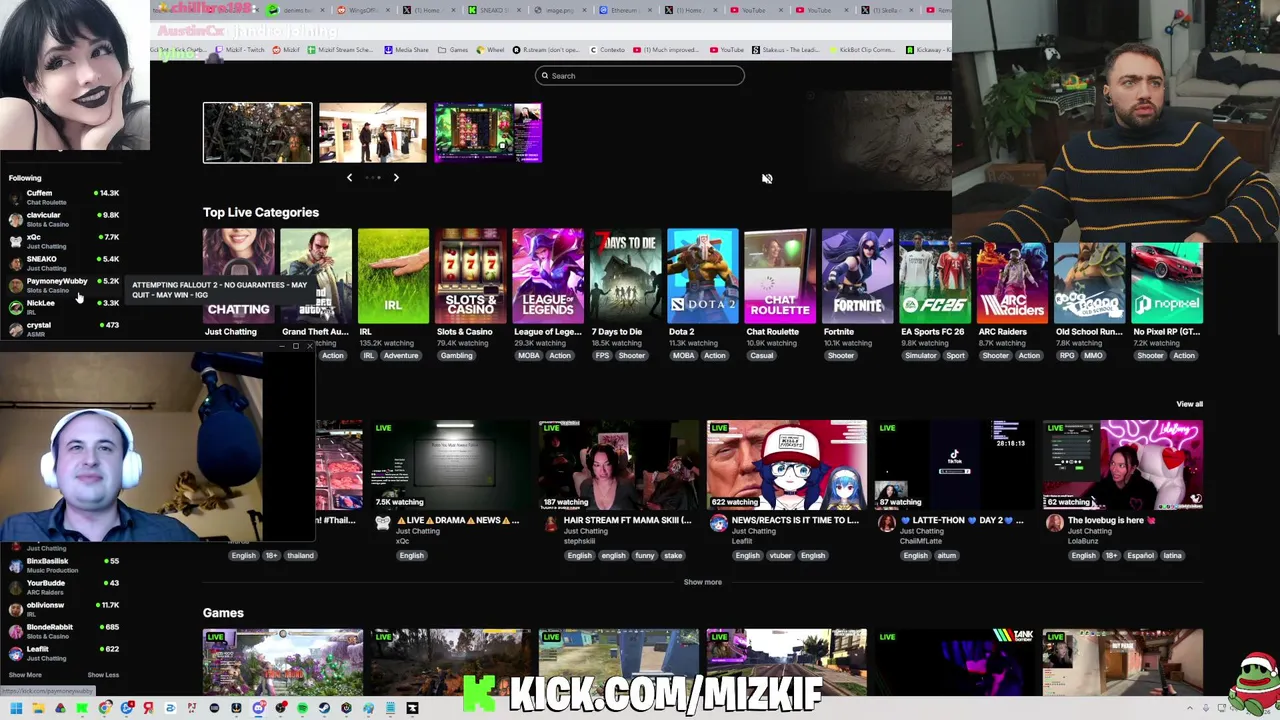Open Cuffem's channel avatar in Following
This screenshot has width=1280, height=720.
15,197
